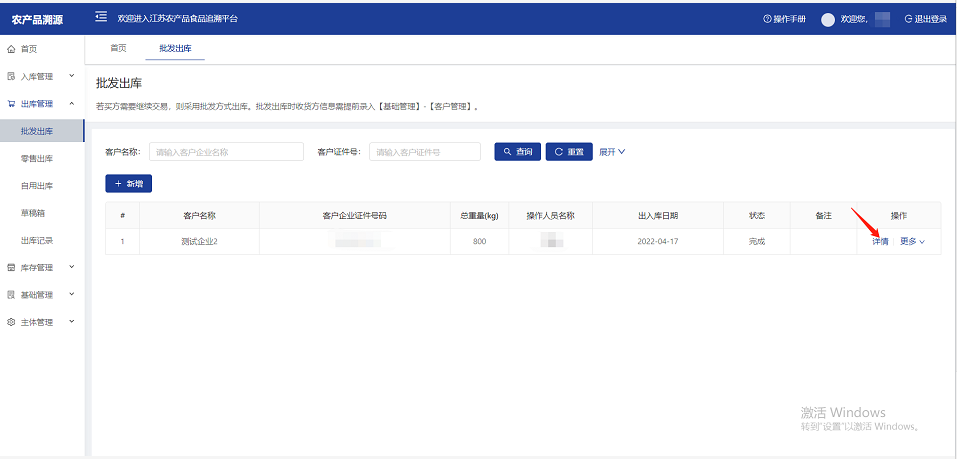The image size is (957, 459).
Task: Click the 主体管理 gear icon
Action: pos(11,322)
